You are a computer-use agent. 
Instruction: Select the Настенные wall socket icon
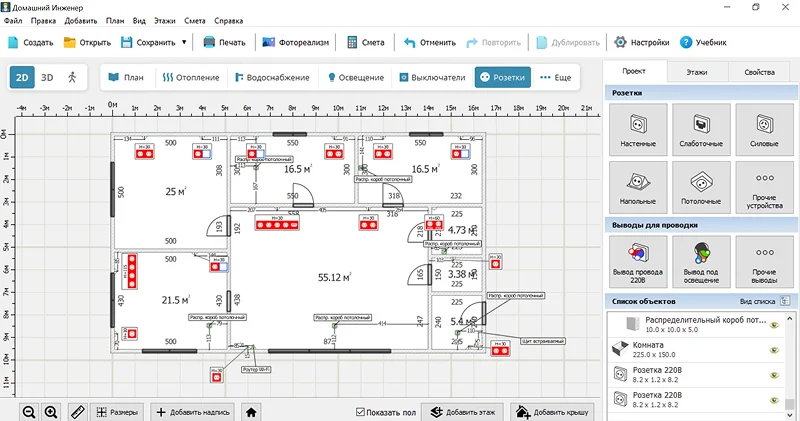pyautogui.click(x=638, y=129)
